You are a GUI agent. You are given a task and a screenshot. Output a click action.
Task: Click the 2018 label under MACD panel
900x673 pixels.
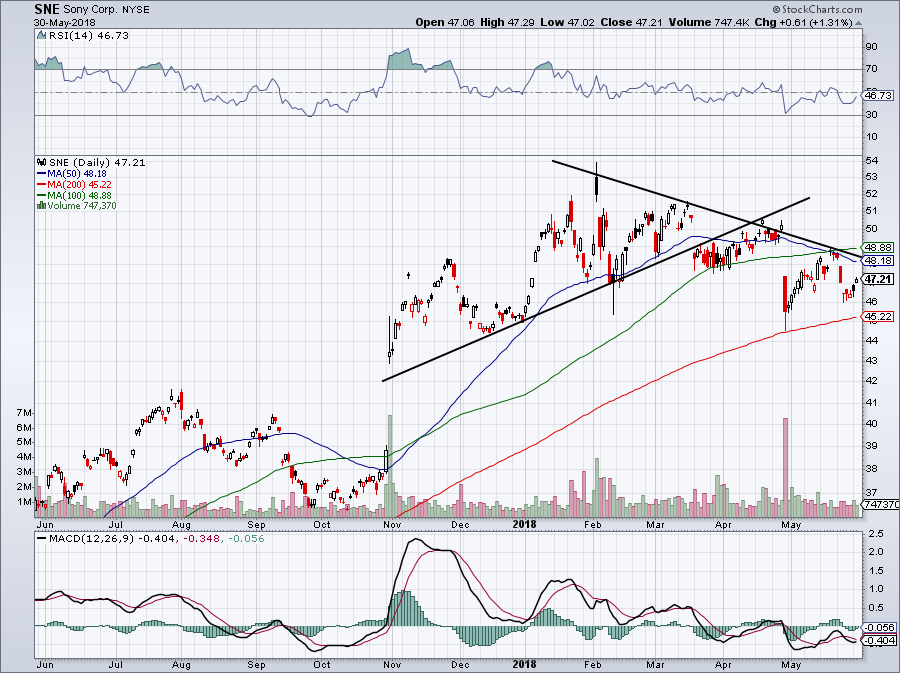(x=524, y=664)
